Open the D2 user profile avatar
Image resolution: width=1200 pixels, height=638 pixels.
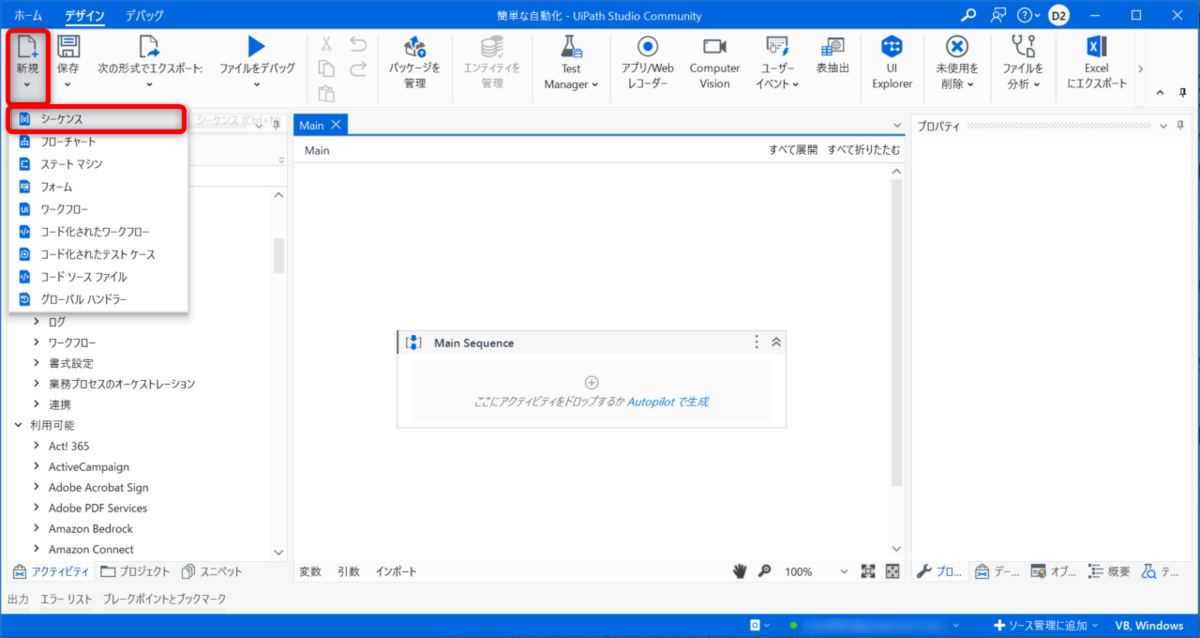pos(1058,15)
